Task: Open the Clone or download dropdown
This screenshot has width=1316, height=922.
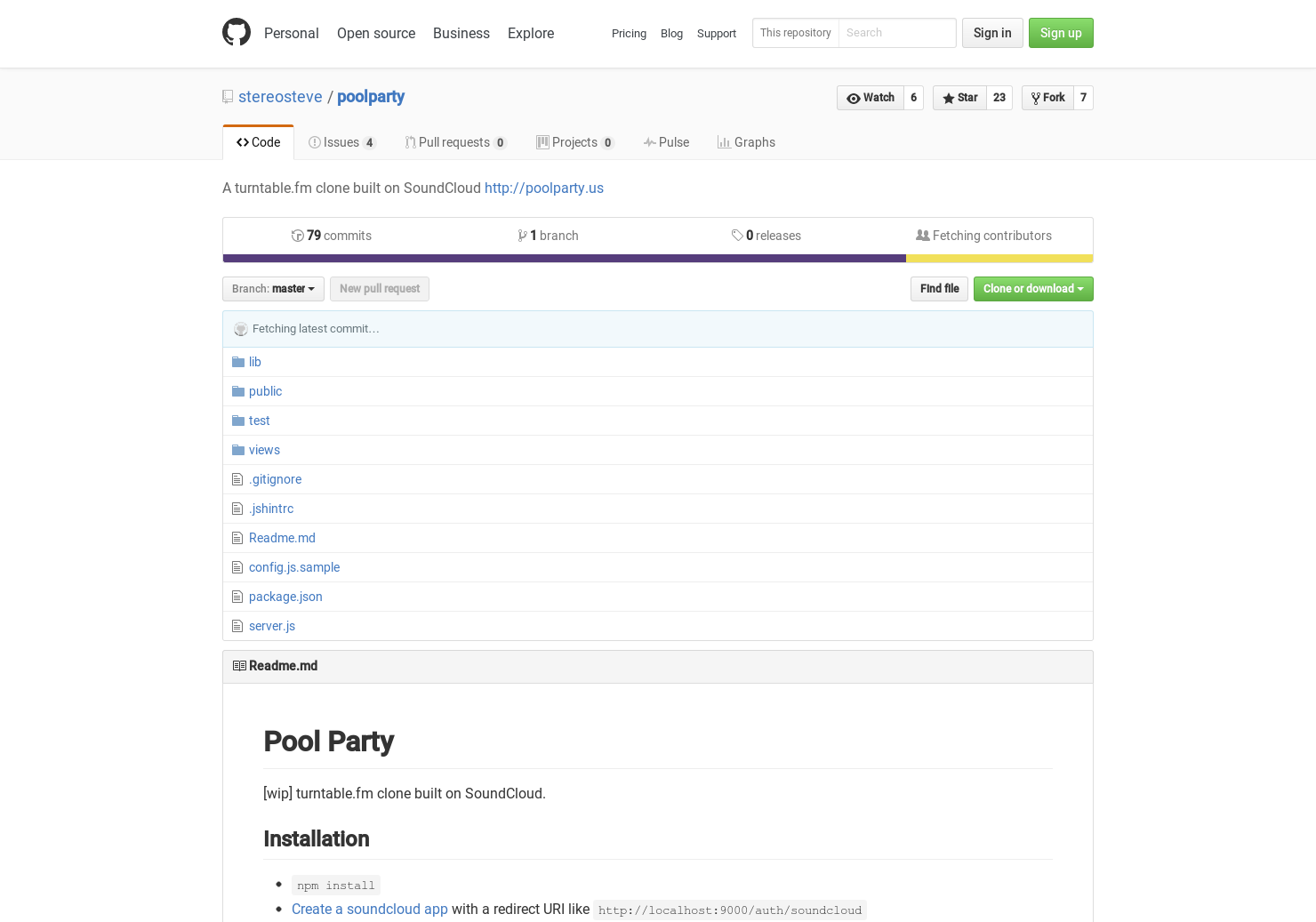Action: [1033, 288]
